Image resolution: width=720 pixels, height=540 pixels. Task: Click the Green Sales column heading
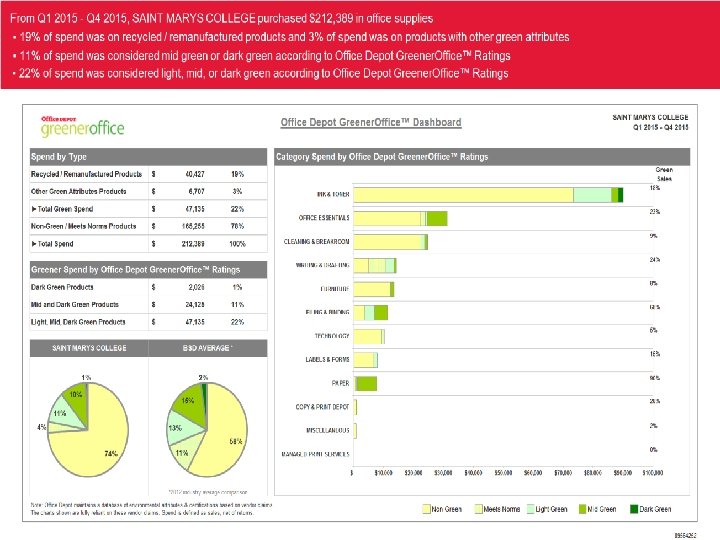tap(664, 174)
